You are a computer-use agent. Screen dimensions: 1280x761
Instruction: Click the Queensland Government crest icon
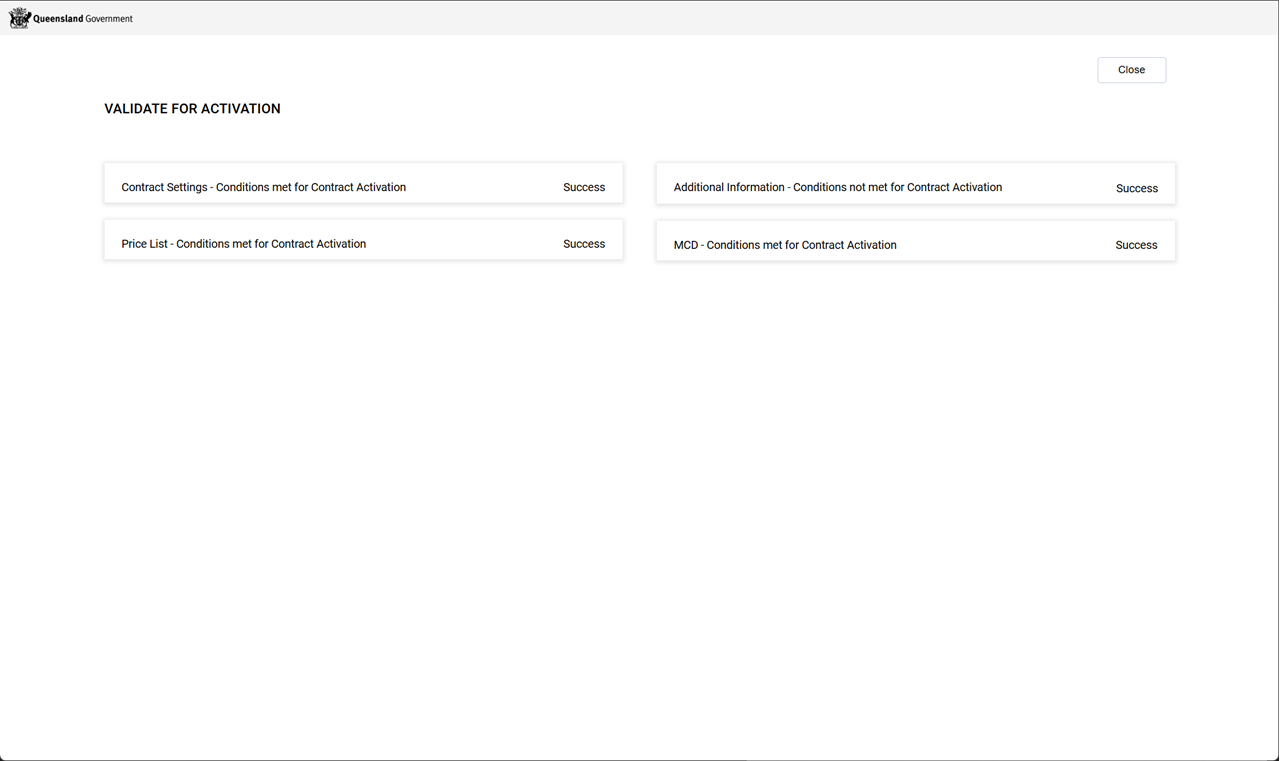pyautogui.click(x=19, y=18)
